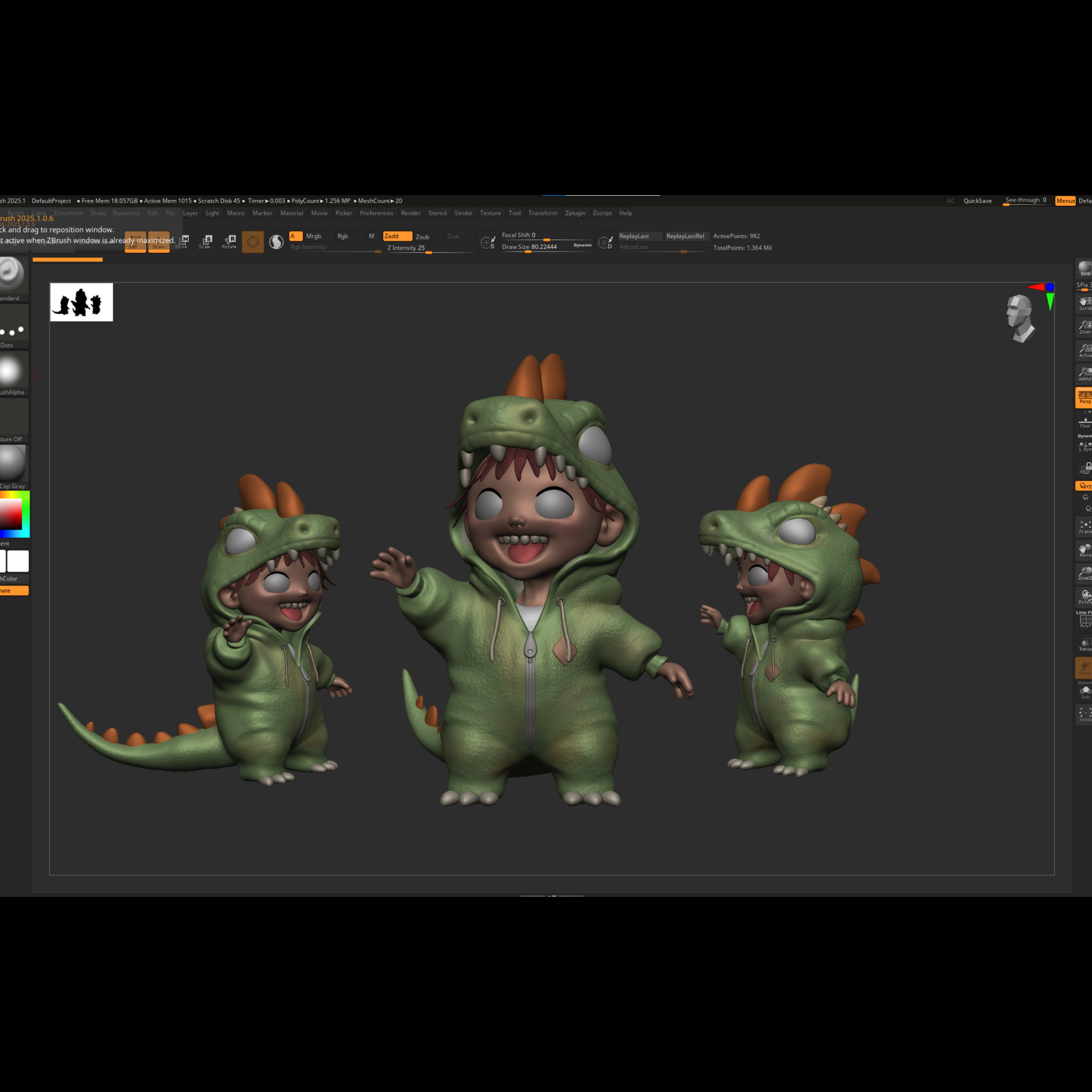The width and height of the screenshot is (1092, 1092).
Task: Click the sculptris pro sphere icon
Action: 276,242
